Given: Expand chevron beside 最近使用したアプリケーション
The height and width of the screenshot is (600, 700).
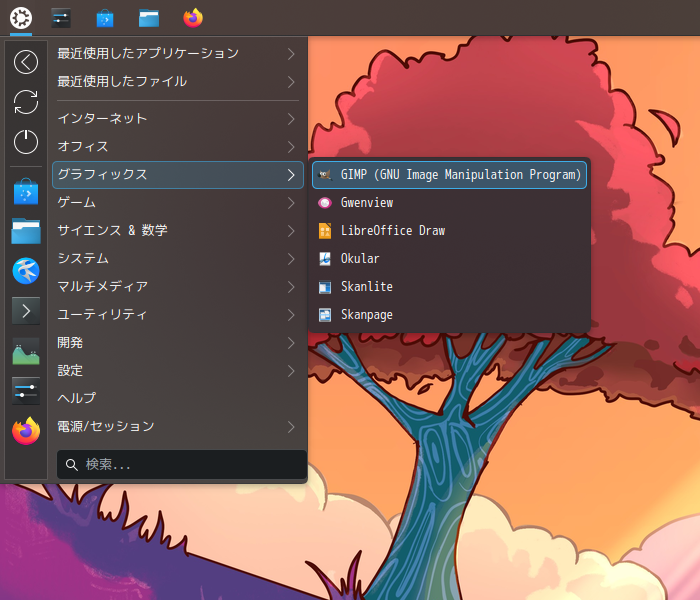Looking at the screenshot, I should tap(291, 54).
